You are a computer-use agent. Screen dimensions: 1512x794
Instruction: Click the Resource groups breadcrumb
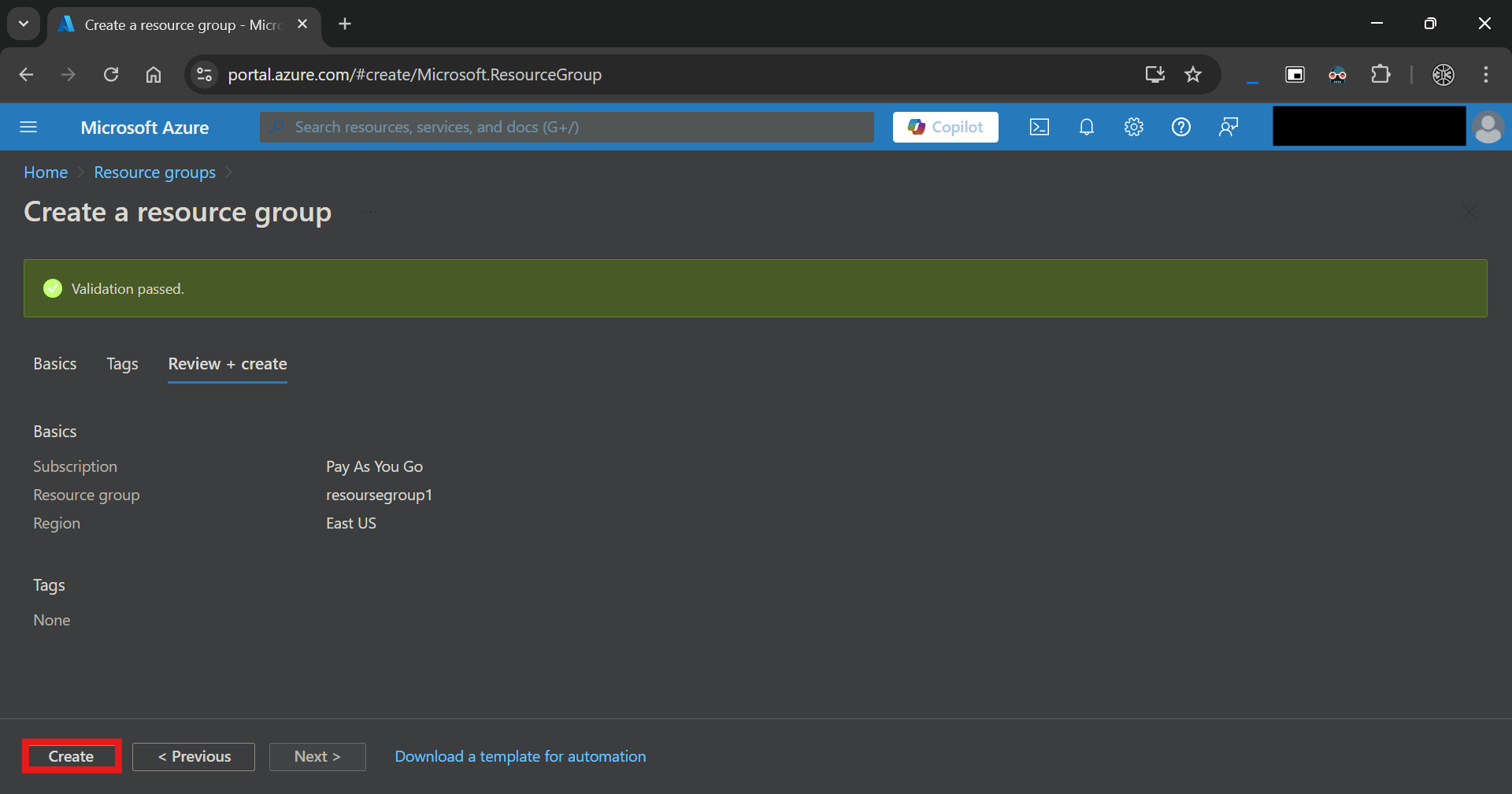point(155,173)
